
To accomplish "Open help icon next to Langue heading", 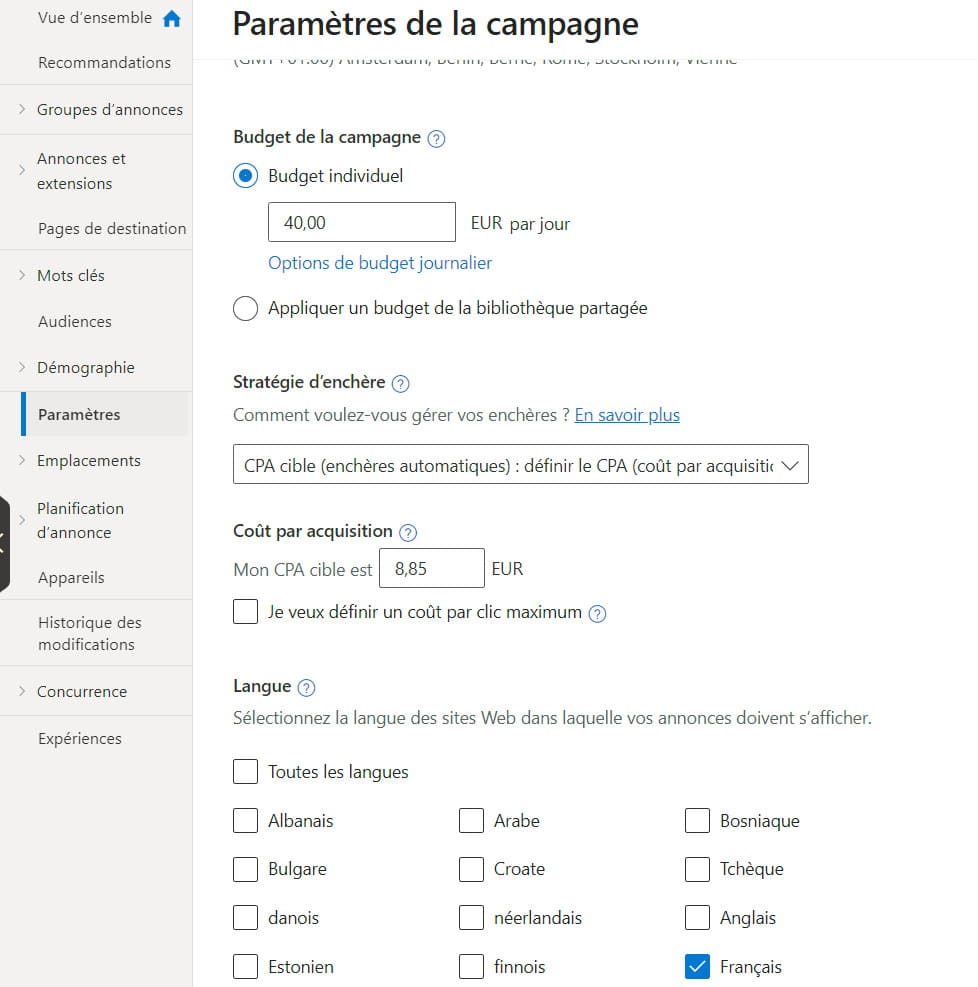I will [x=306, y=687].
